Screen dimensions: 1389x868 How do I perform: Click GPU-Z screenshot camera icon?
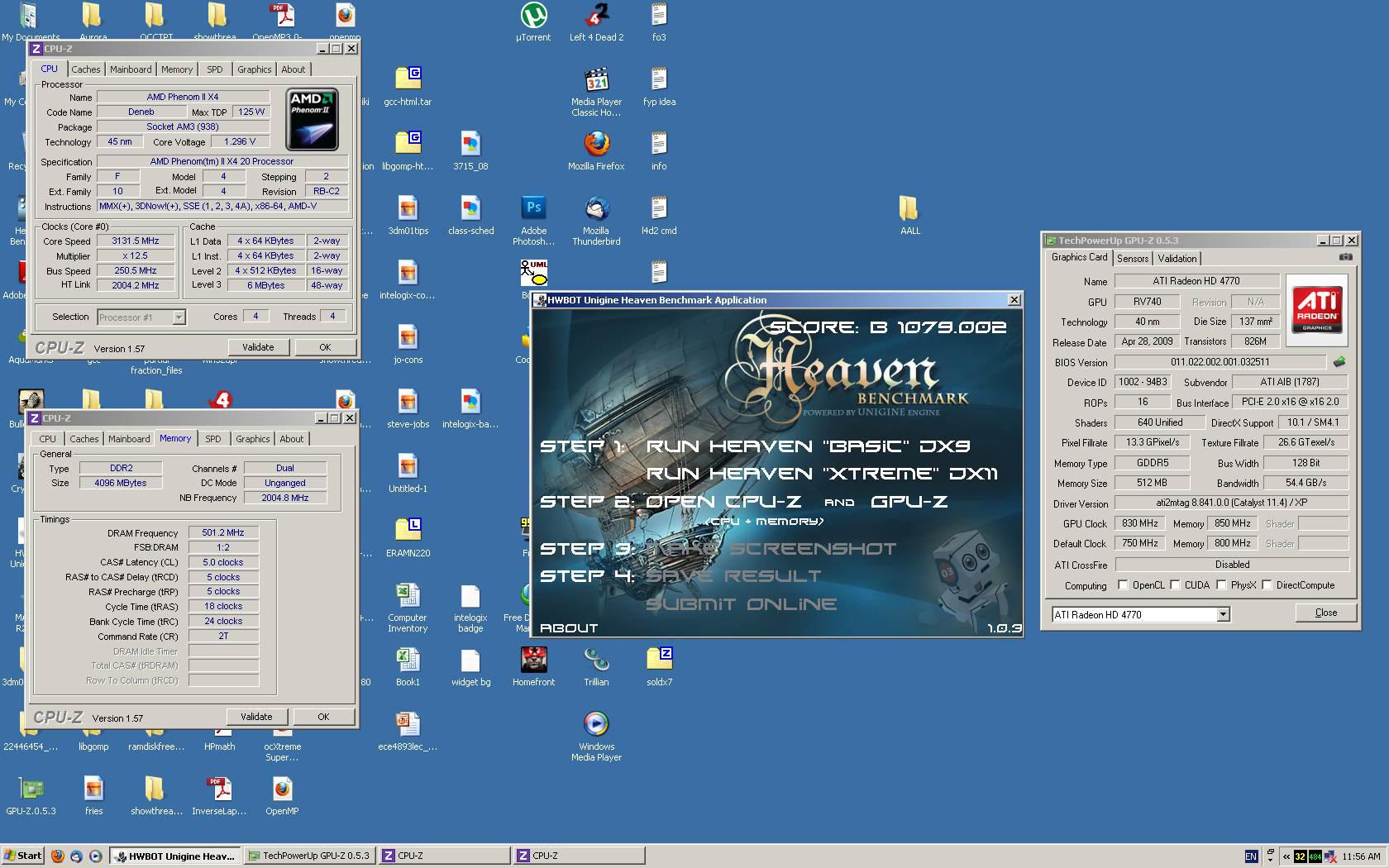[1345, 258]
